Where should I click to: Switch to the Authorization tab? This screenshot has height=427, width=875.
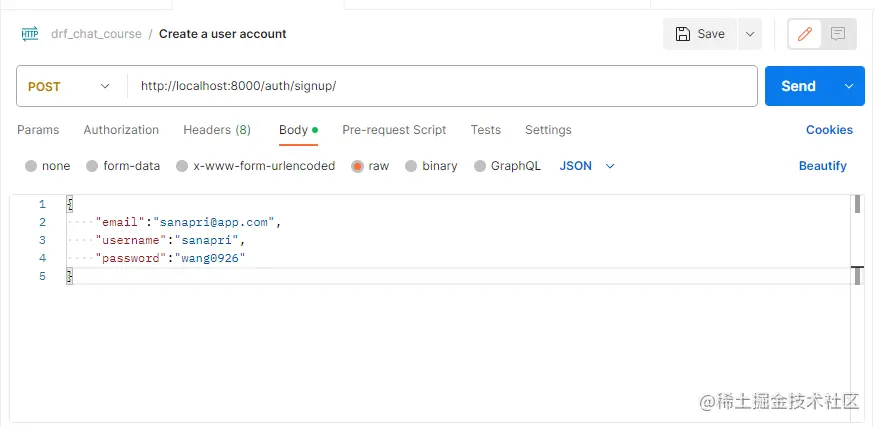121,130
